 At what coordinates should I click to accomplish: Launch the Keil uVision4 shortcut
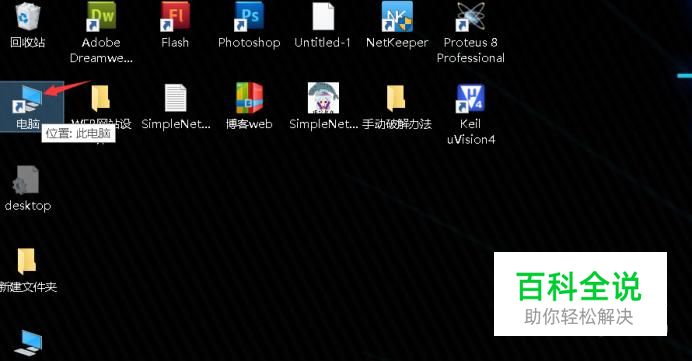[x=470, y=99]
